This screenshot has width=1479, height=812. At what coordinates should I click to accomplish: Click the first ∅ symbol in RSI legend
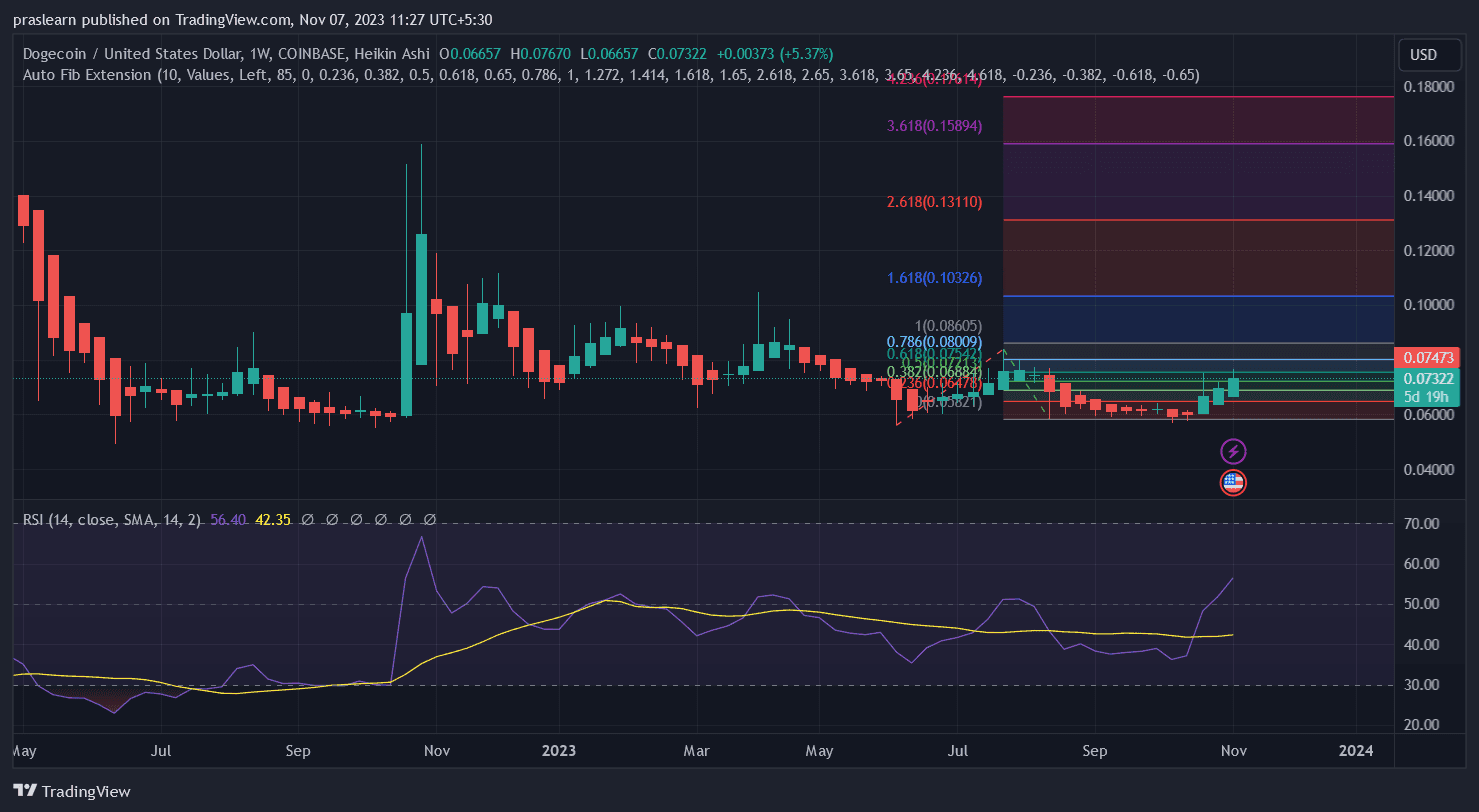click(308, 520)
